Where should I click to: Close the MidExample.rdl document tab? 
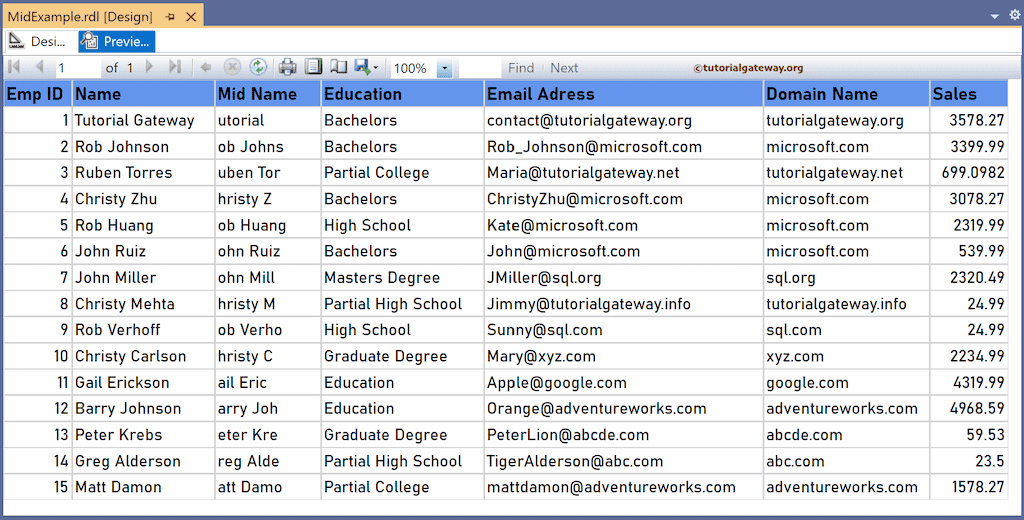click(x=189, y=17)
